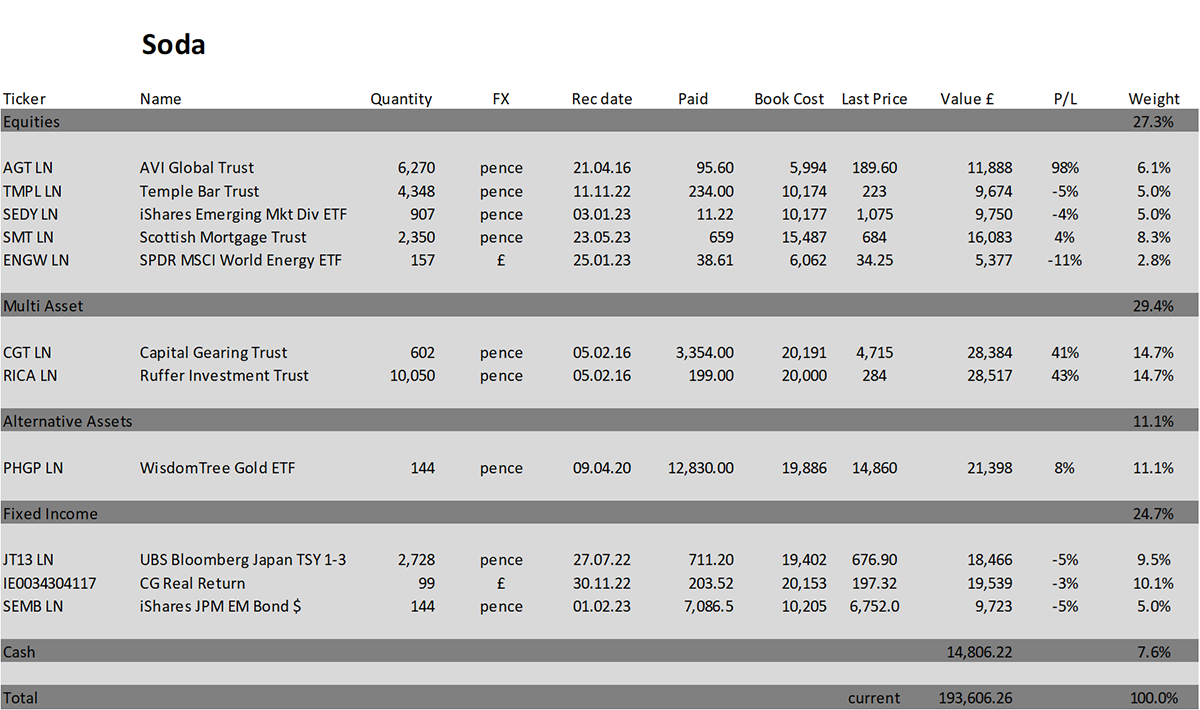Click the Soda portfolio title

tap(173, 44)
